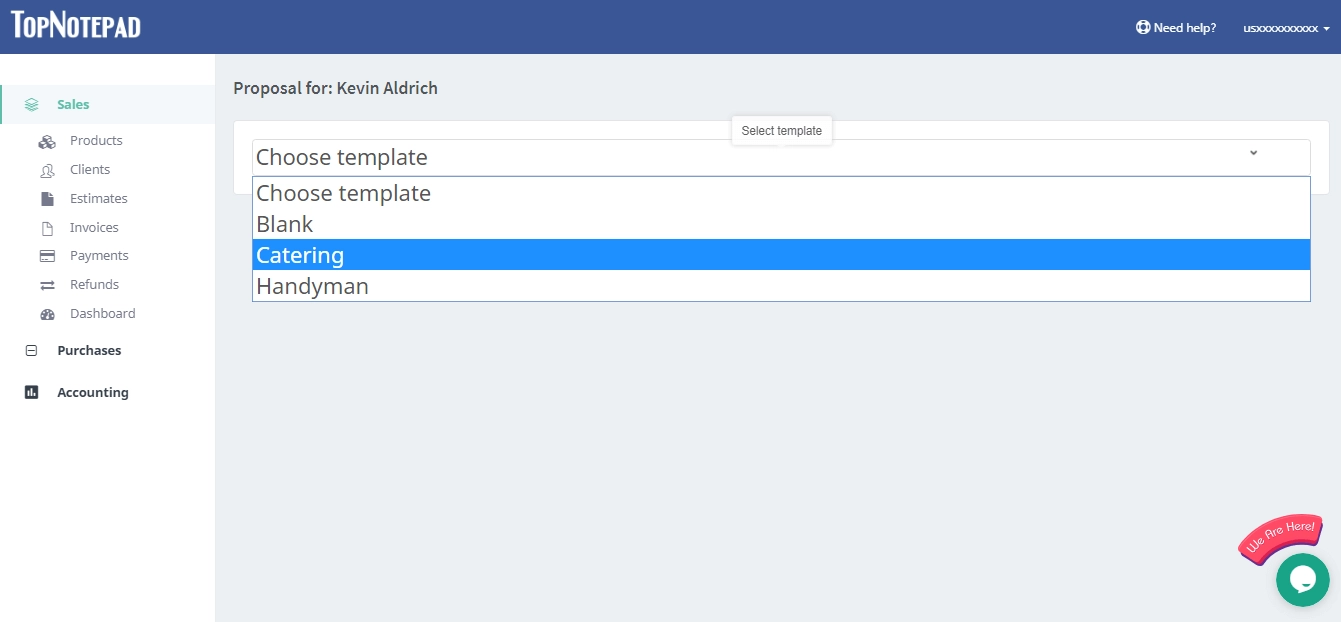Switch to the Sales menu section
The width and height of the screenshot is (1341, 622).
pyautogui.click(x=71, y=104)
